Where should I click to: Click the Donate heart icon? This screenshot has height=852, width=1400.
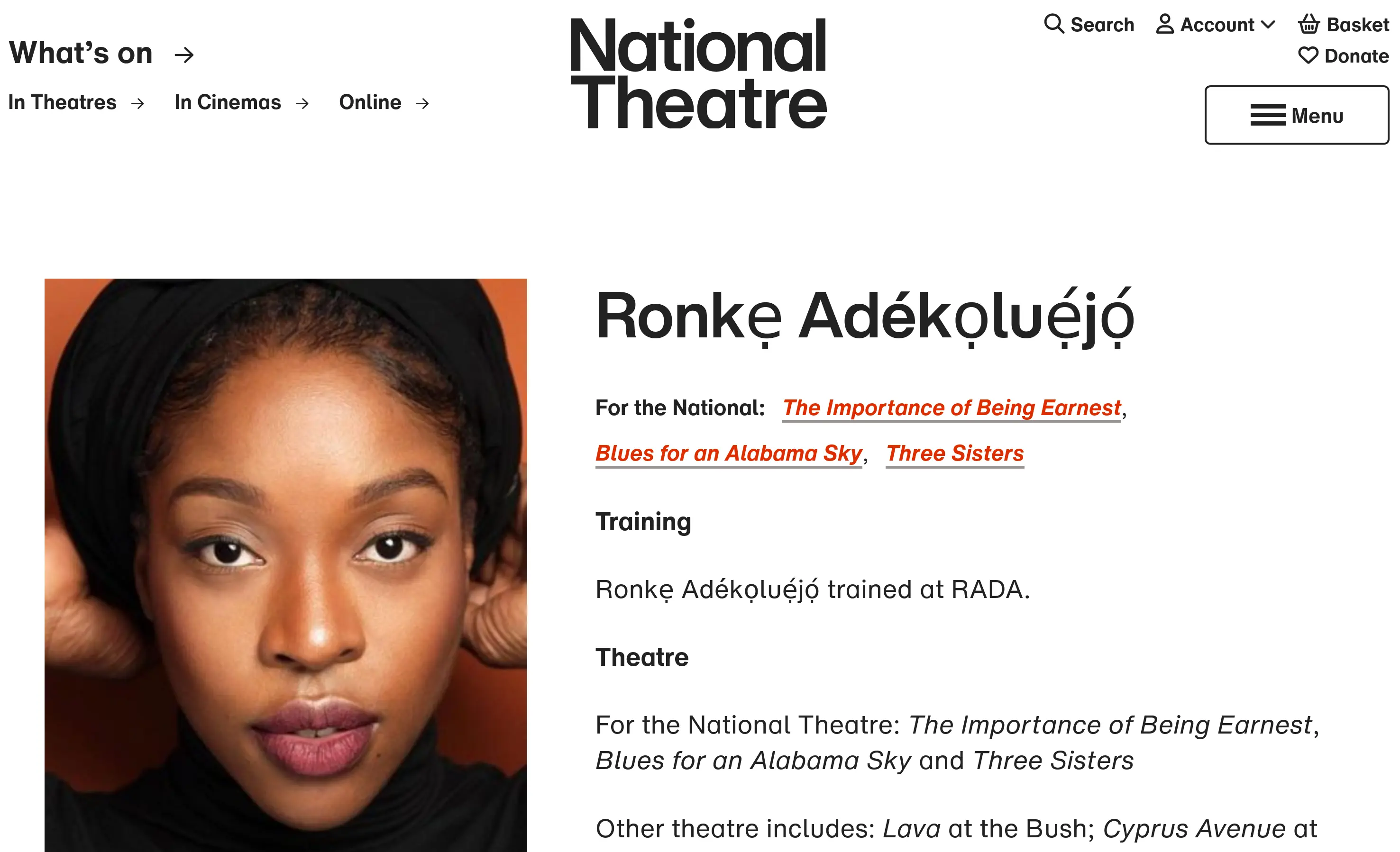click(x=1308, y=55)
